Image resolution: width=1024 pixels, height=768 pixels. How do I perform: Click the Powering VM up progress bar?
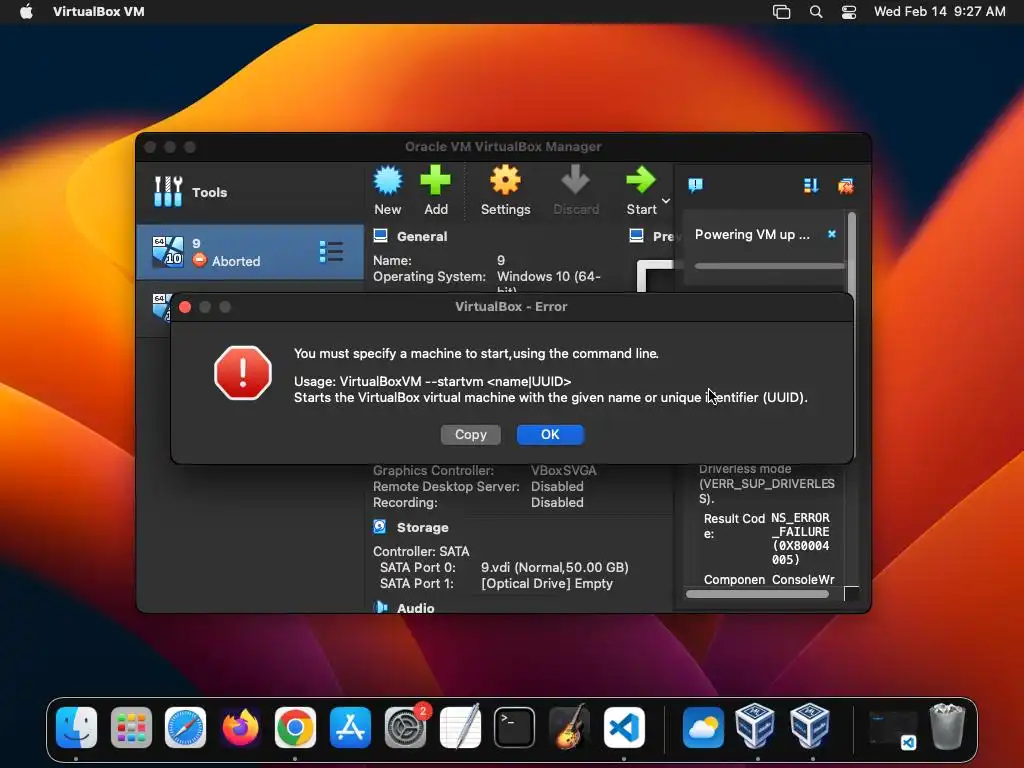(x=769, y=266)
